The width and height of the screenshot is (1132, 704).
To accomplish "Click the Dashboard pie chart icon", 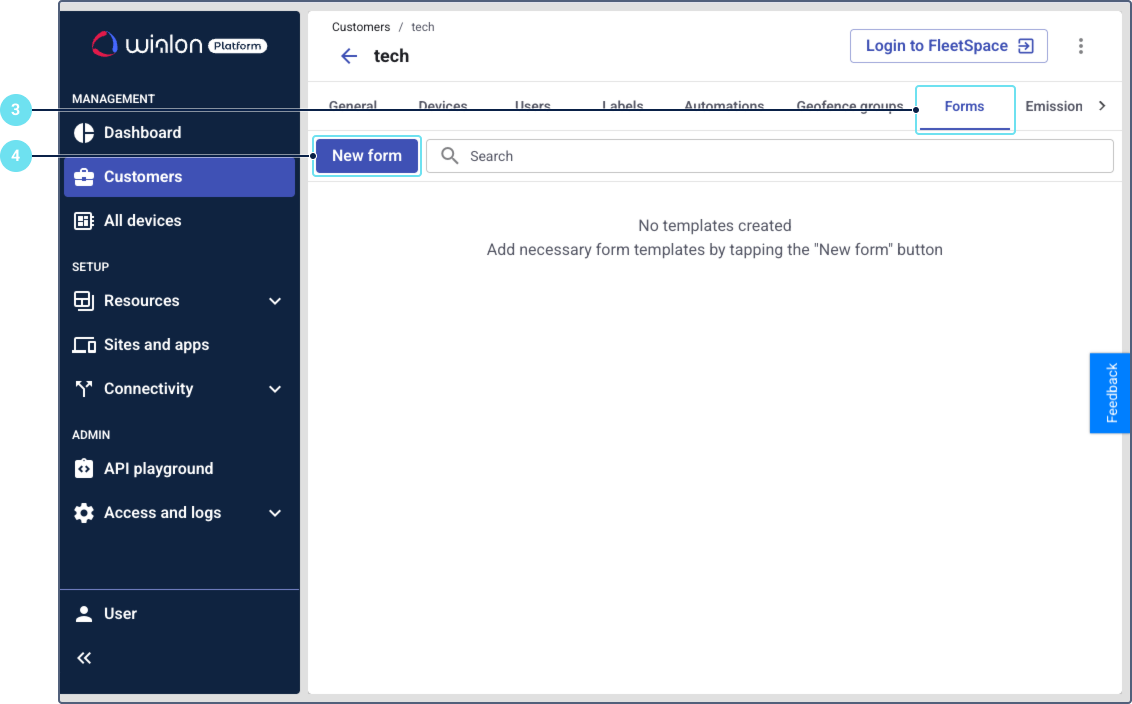I will click(84, 133).
